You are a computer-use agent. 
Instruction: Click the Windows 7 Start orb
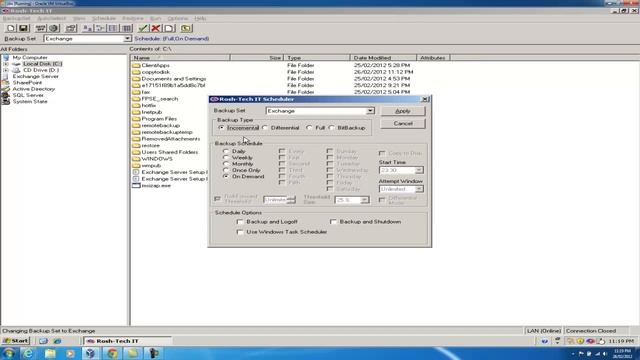tap(9, 353)
